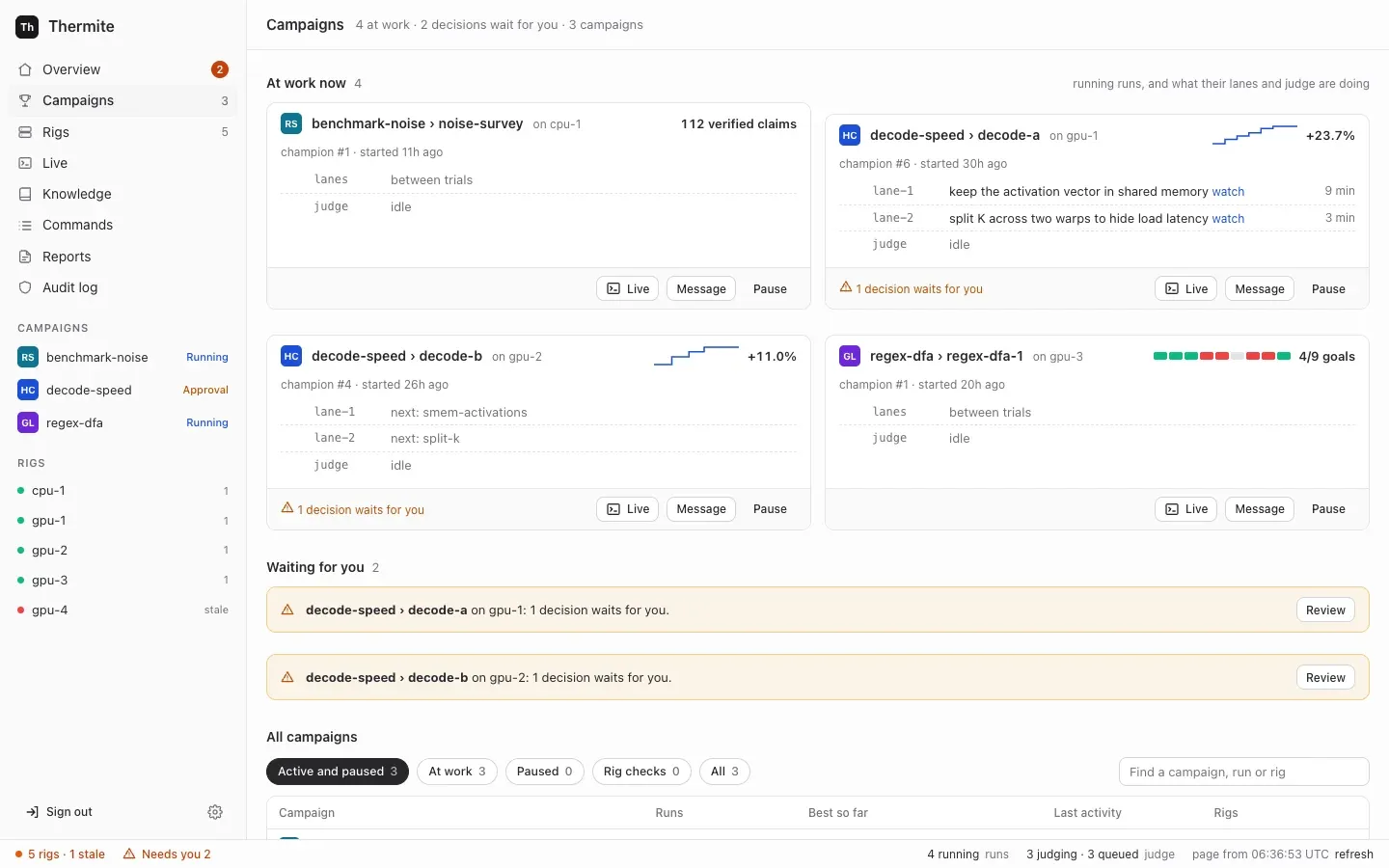Select the Knowledge book icon

25,194
